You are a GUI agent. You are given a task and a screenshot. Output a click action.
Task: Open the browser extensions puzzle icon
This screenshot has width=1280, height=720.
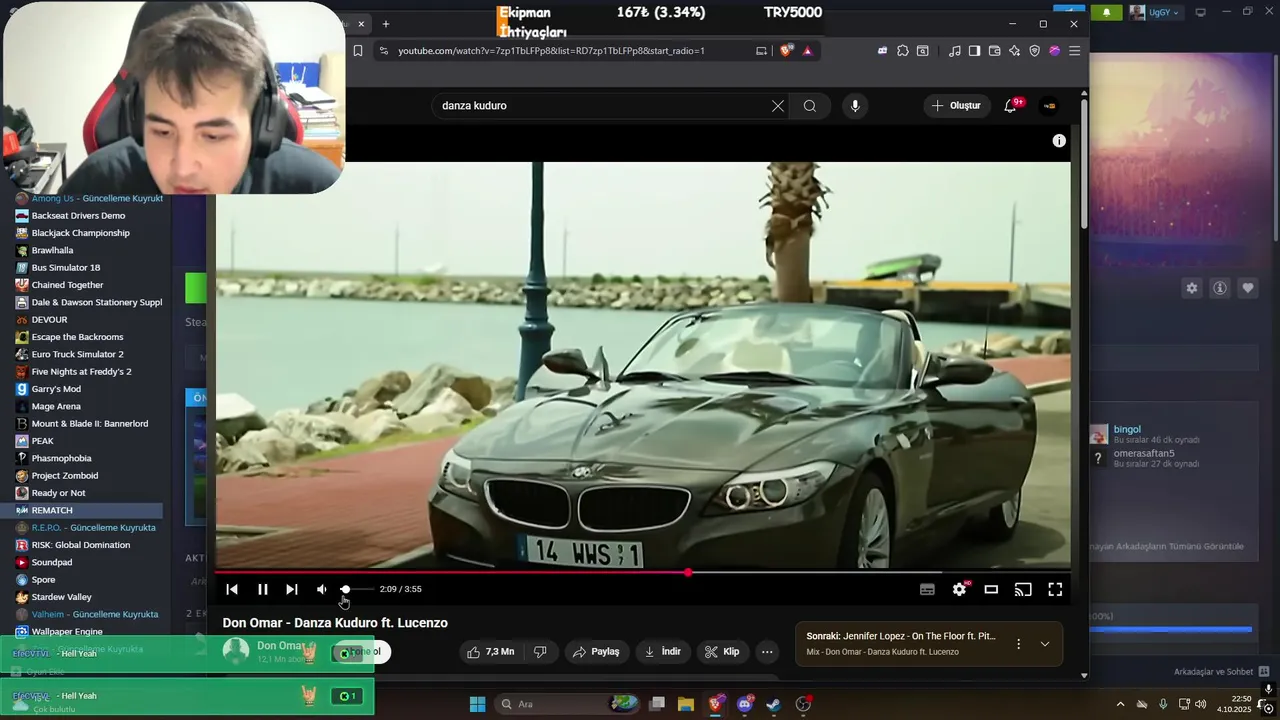coord(903,51)
